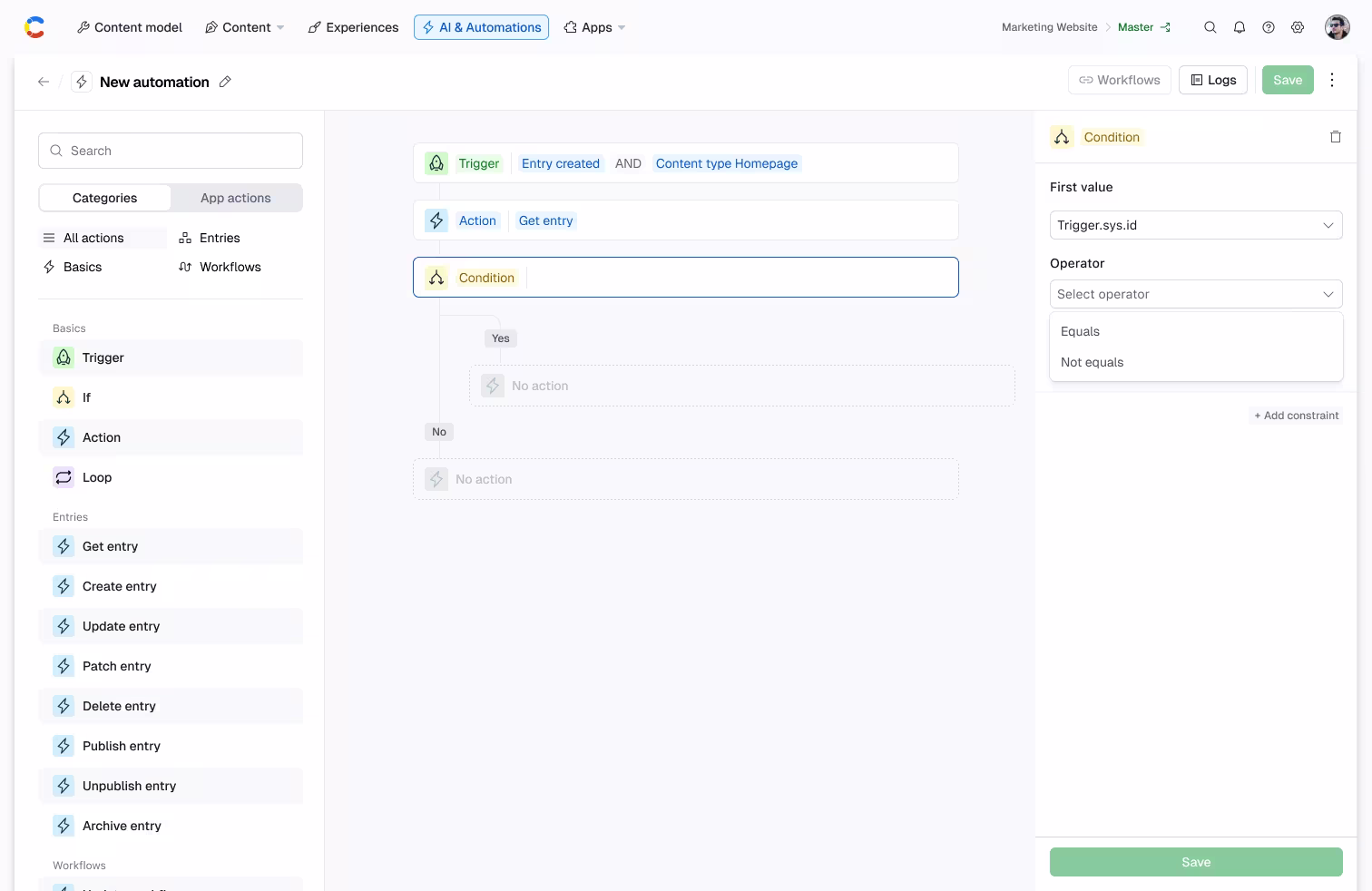
Task: Expand the First value Trigger.sys.id dropdown
Action: pos(1196,225)
